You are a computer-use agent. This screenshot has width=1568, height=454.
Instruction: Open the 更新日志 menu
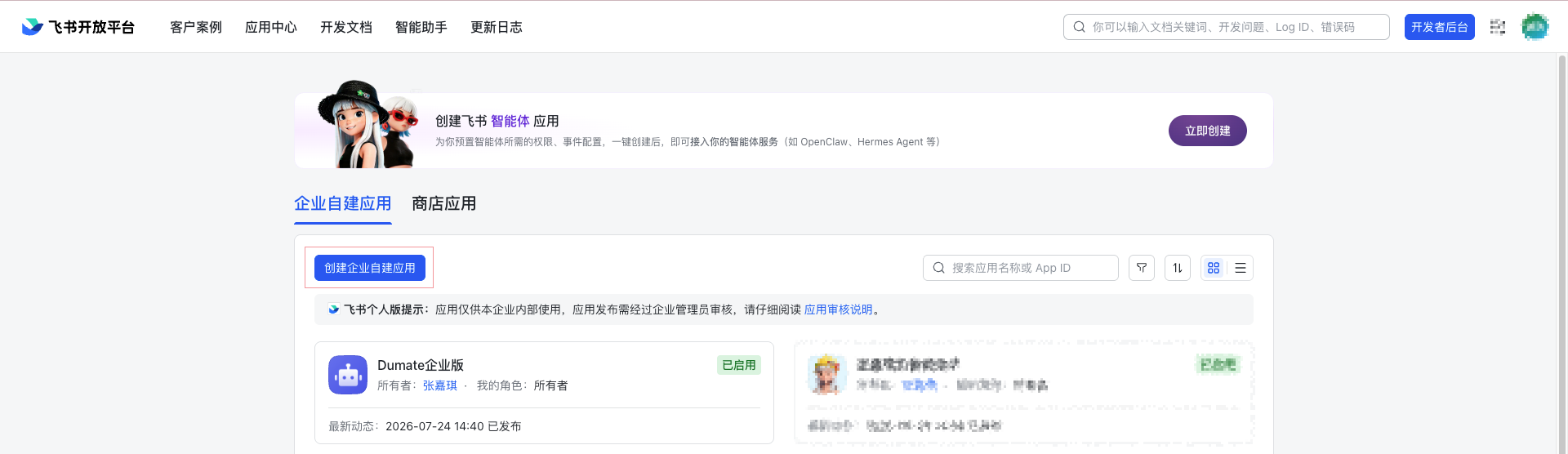pos(497,27)
